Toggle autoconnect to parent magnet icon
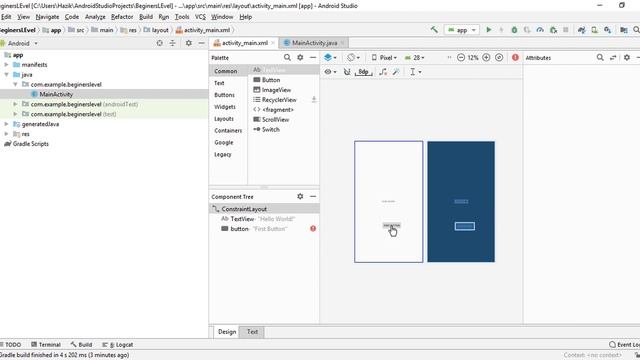Image resolution: width=640 pixels, height=360 pixels. [x=347, y=72]
